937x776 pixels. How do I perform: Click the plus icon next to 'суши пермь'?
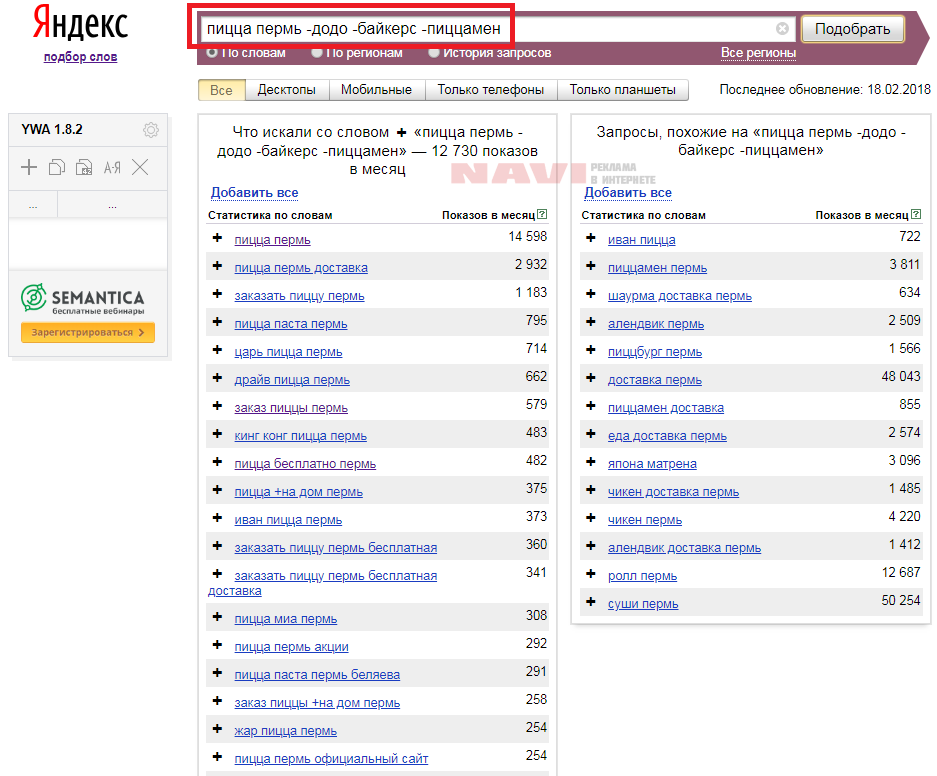pyautogui.click(x=591, y=602)
